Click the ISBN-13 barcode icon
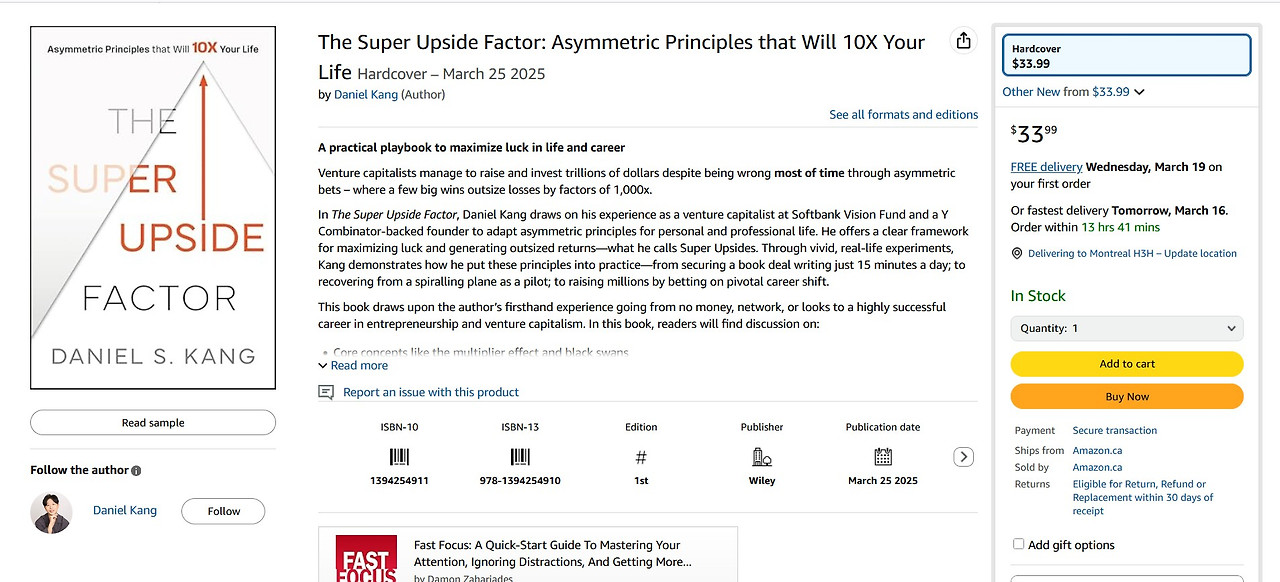 click(x=520, y=457)
